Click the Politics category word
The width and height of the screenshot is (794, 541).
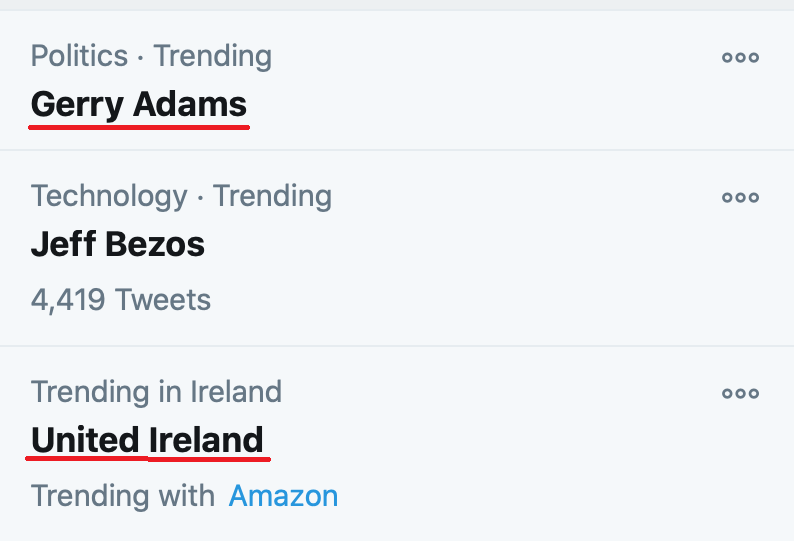(x=79, y=56)
